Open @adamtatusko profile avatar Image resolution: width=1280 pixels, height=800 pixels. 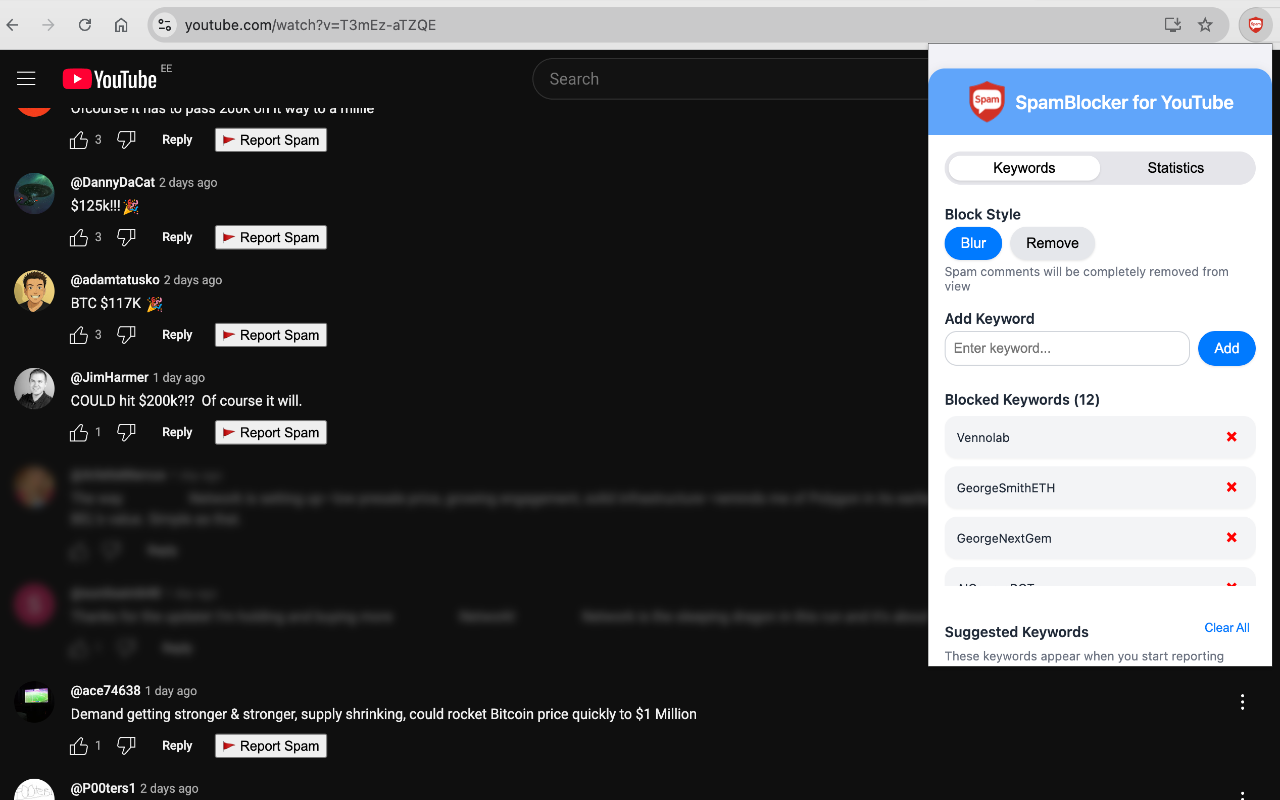click(34, 291)
